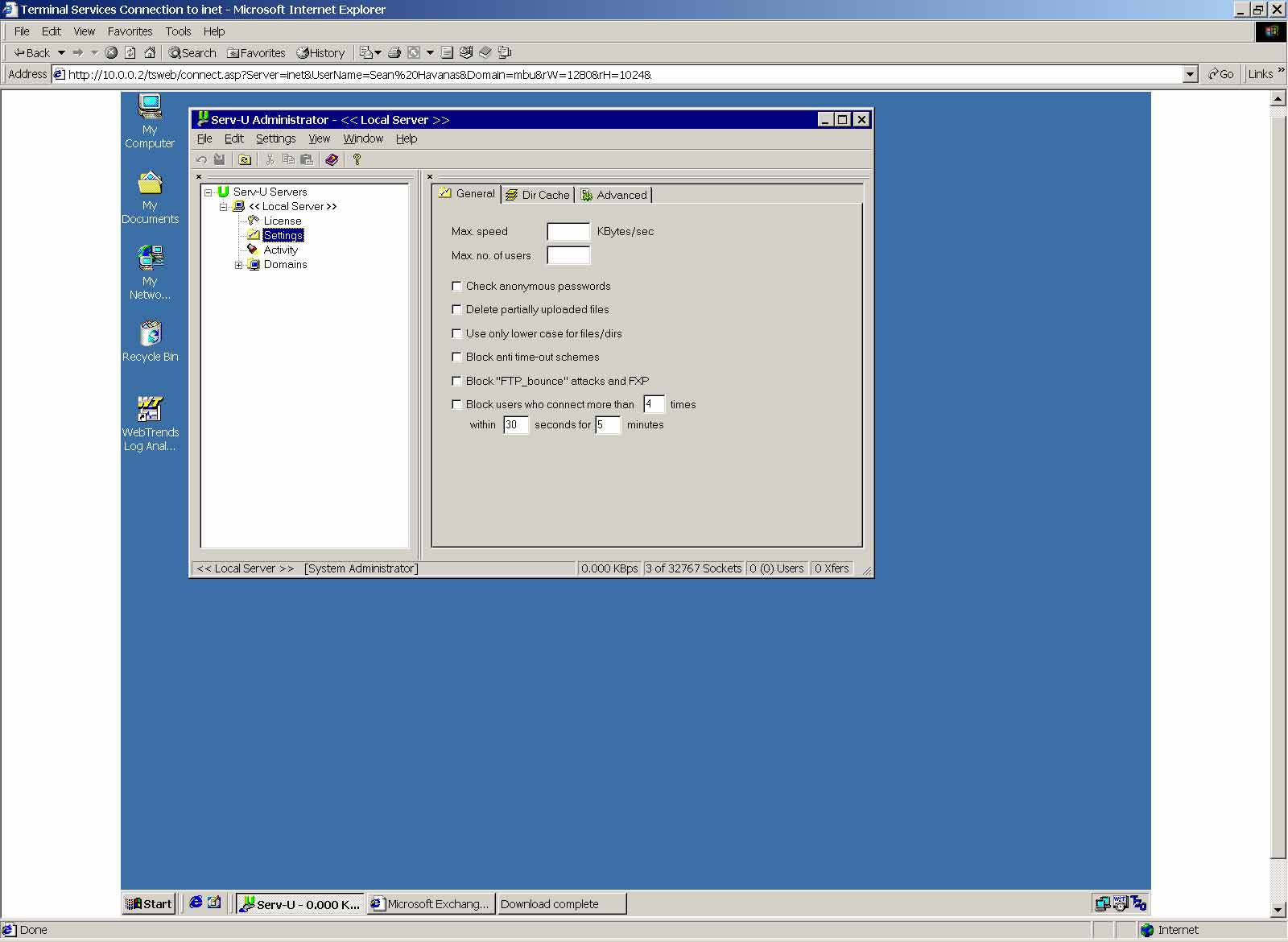The width and height of the screenshot is (1288, 942).
Task: Toggle Block anti time-out schemes checkbox
Action: [x=456, y=357]
